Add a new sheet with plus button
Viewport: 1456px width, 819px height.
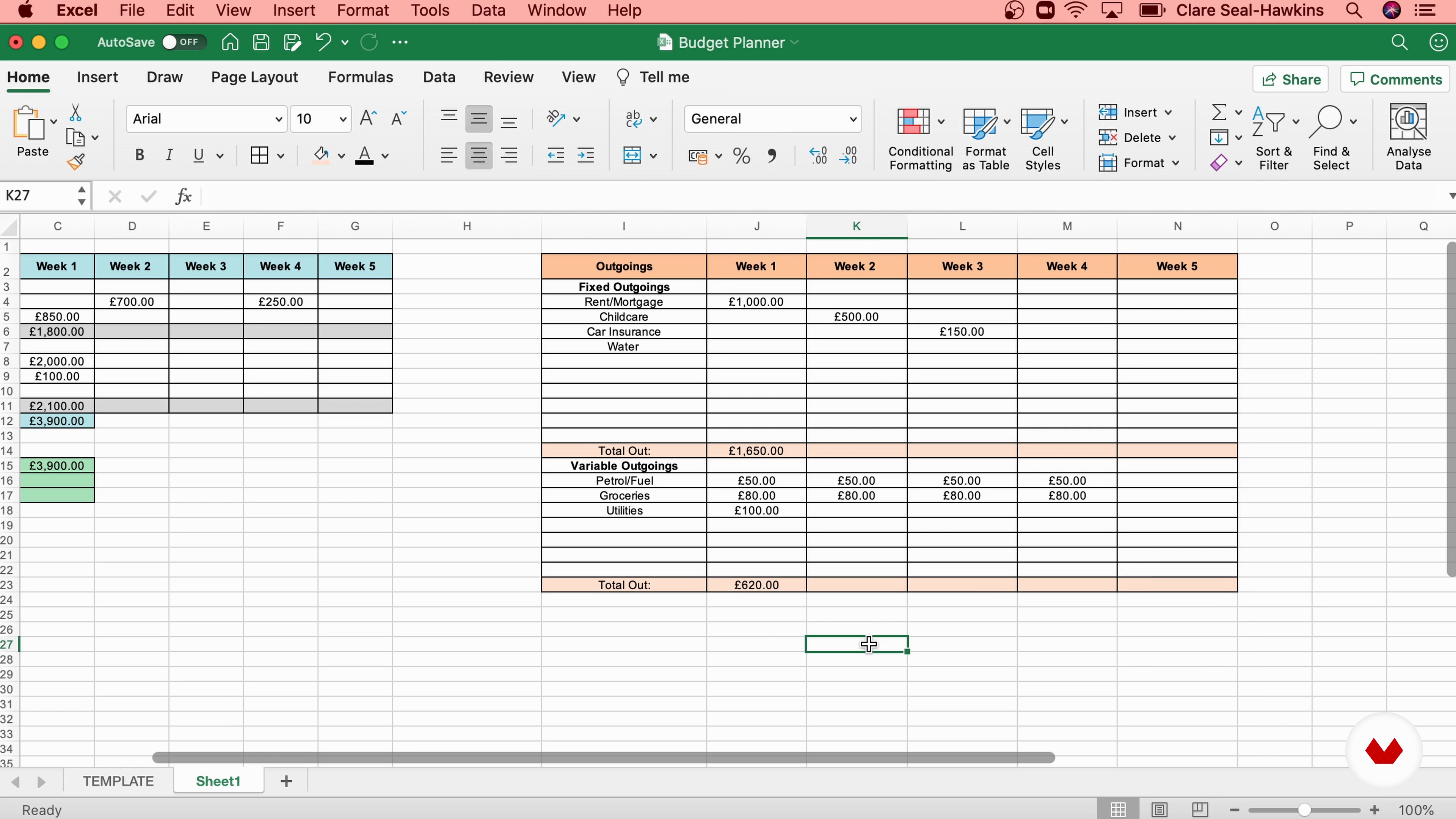(286, 781)
